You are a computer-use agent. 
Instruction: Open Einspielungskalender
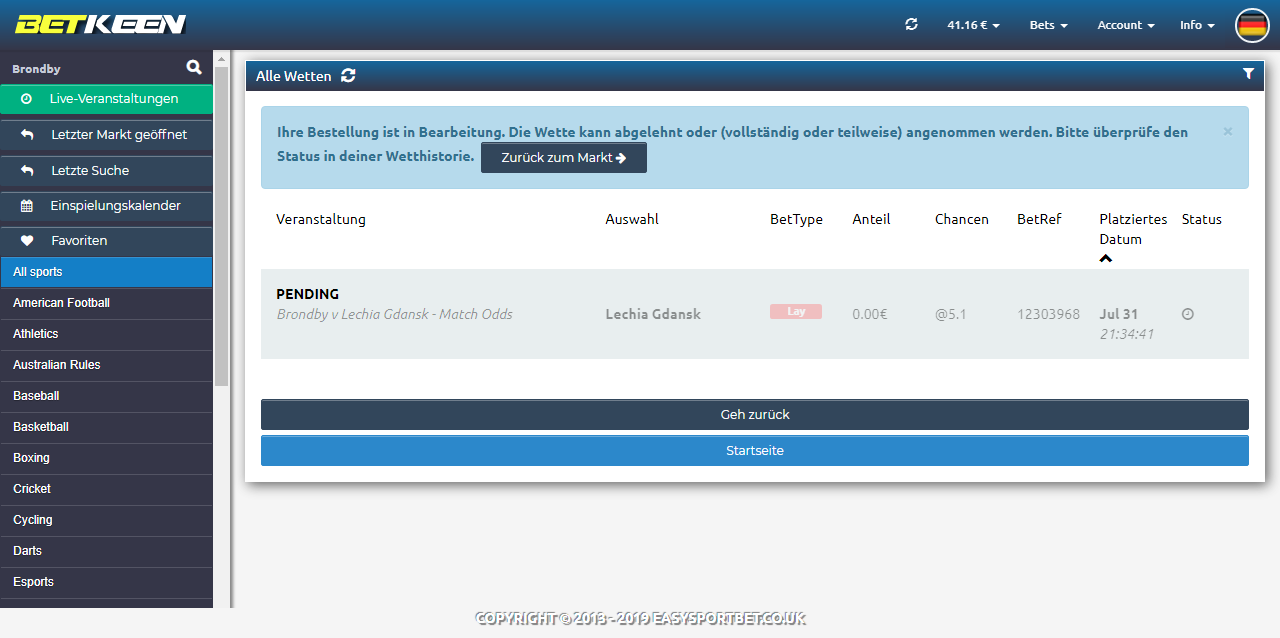106,206
